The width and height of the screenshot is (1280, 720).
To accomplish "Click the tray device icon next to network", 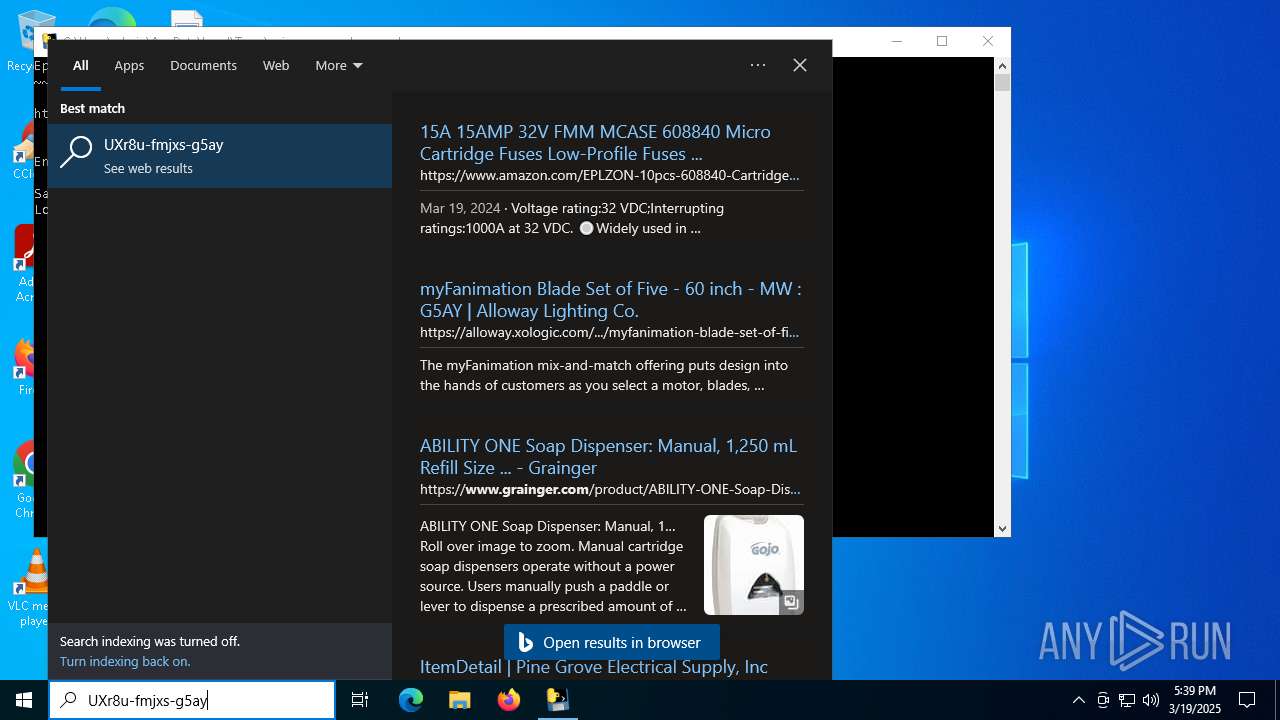I will click(1103, 700).
